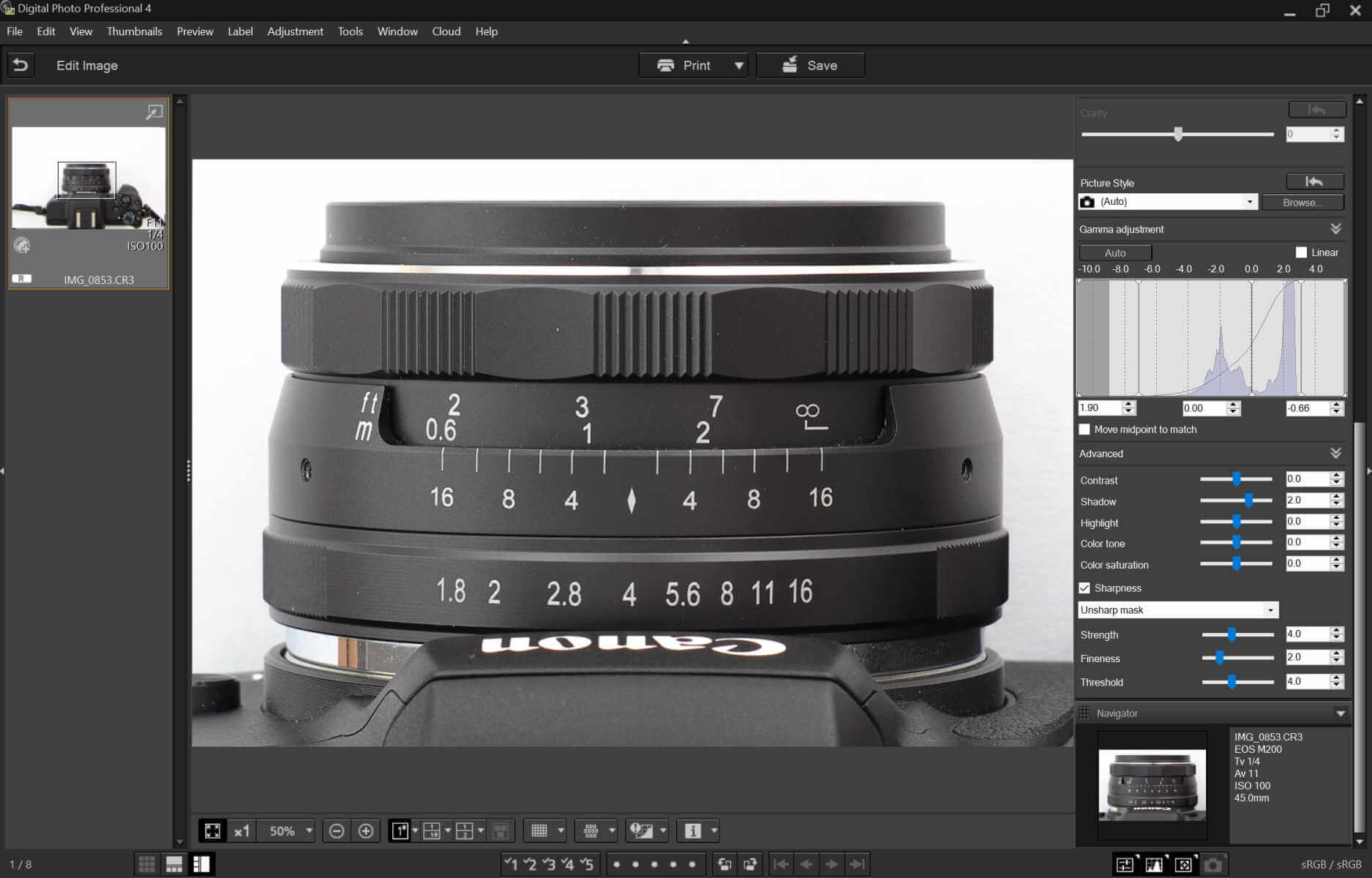Click the Save button
1372x878 pixels.
(810, 65)
